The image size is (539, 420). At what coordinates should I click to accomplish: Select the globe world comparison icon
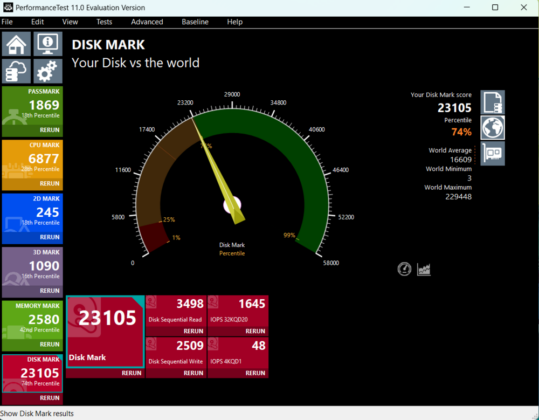pyautogui.click(x=492, y=128)
